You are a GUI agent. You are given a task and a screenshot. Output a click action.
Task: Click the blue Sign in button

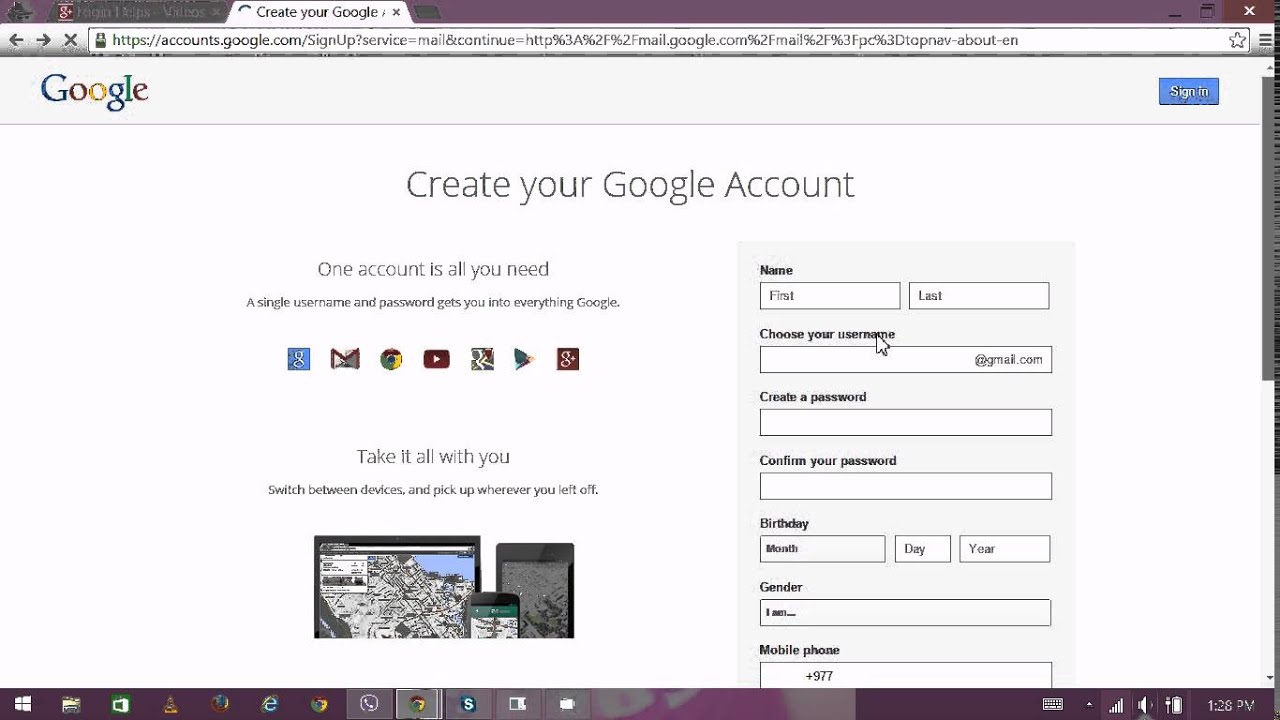[x=1188, y=91]
